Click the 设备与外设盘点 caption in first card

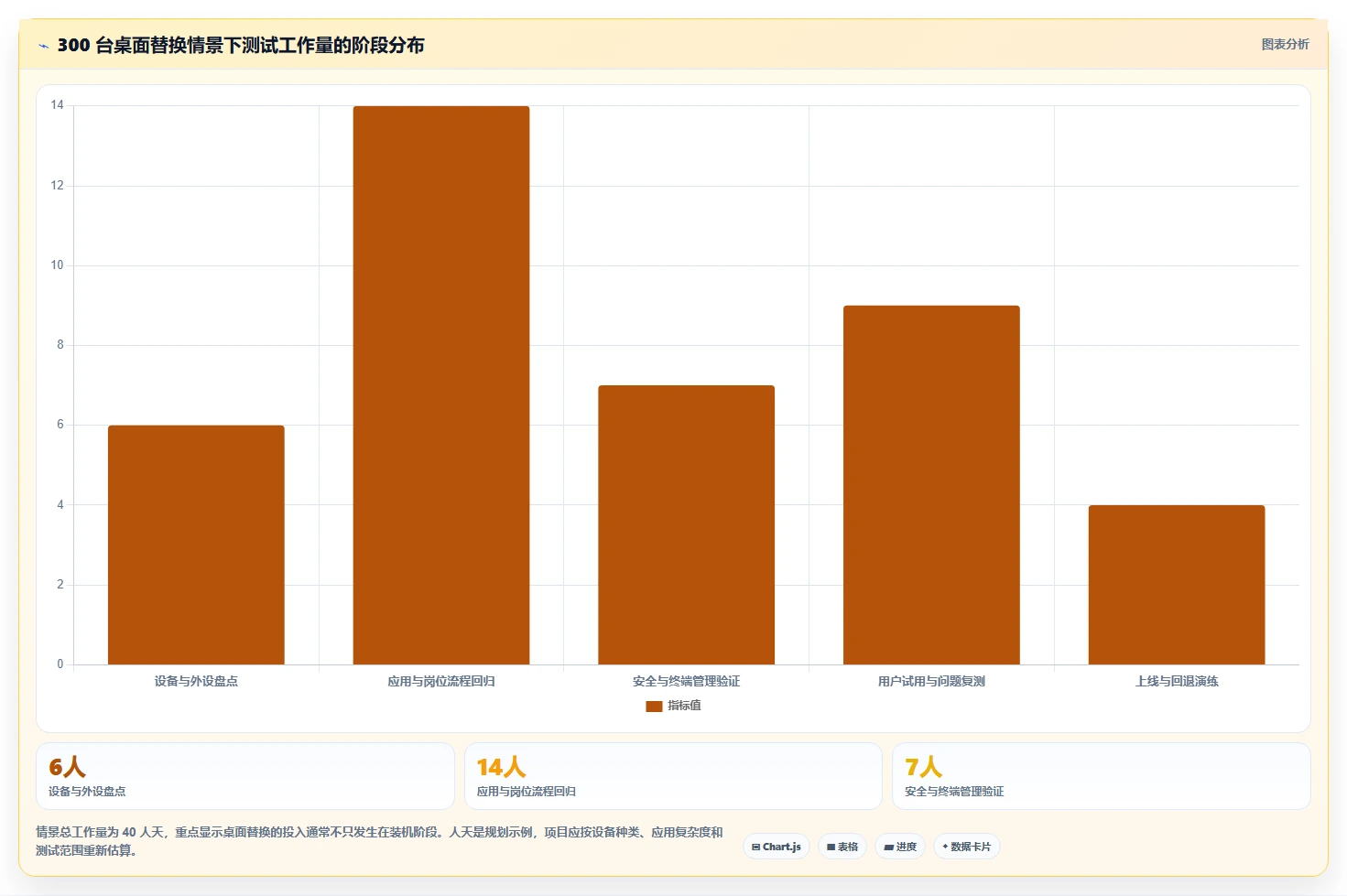click(x=87, y=792)
